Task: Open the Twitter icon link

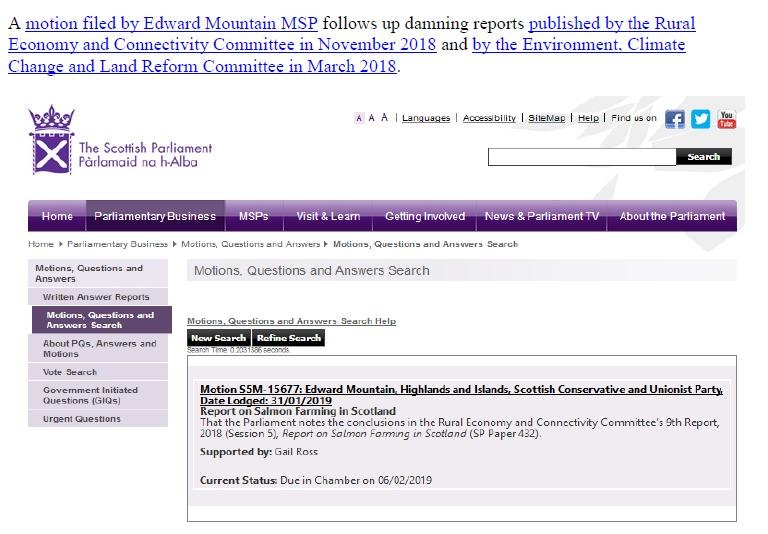Action: click(700, 119)
